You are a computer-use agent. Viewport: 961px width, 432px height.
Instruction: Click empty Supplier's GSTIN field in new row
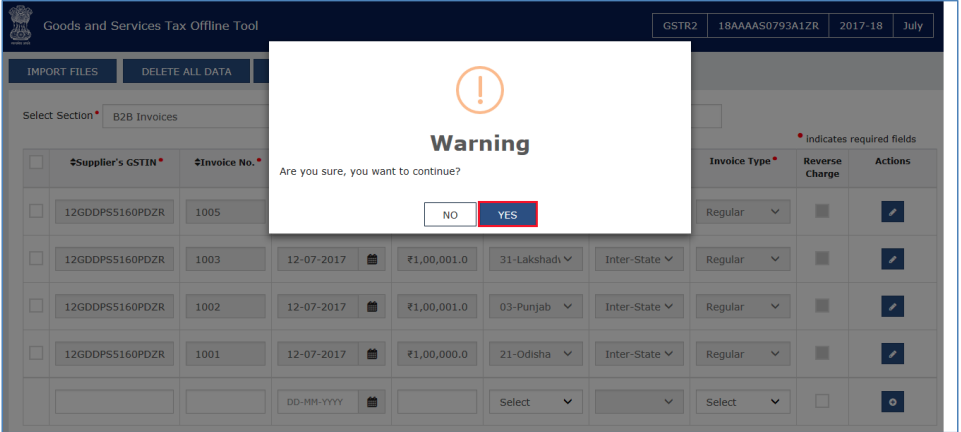point(114,402)
